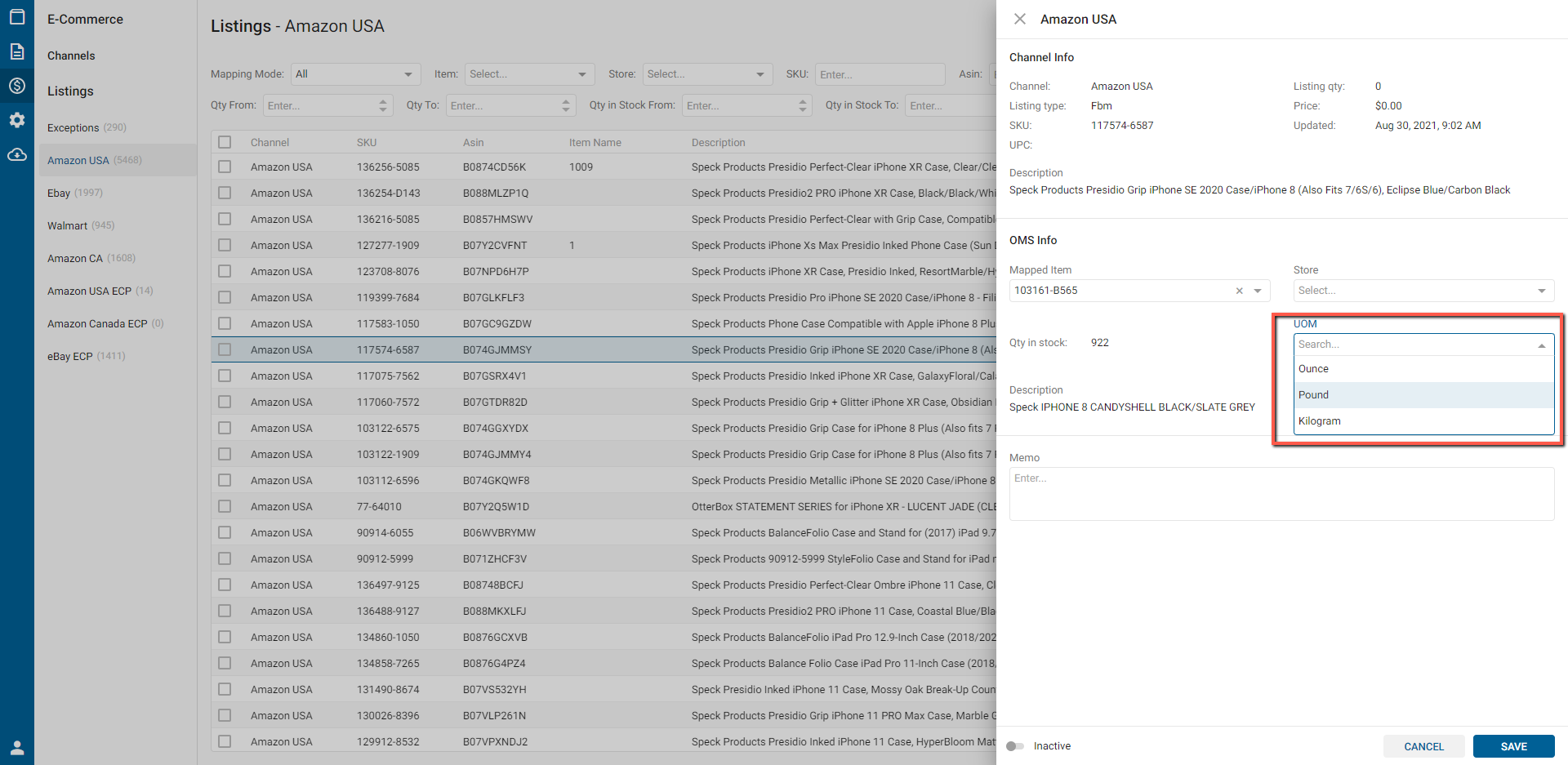The image size is (1568, 765).
Task: Click the top square icon in sidebar
Action: tap(16, 17)
